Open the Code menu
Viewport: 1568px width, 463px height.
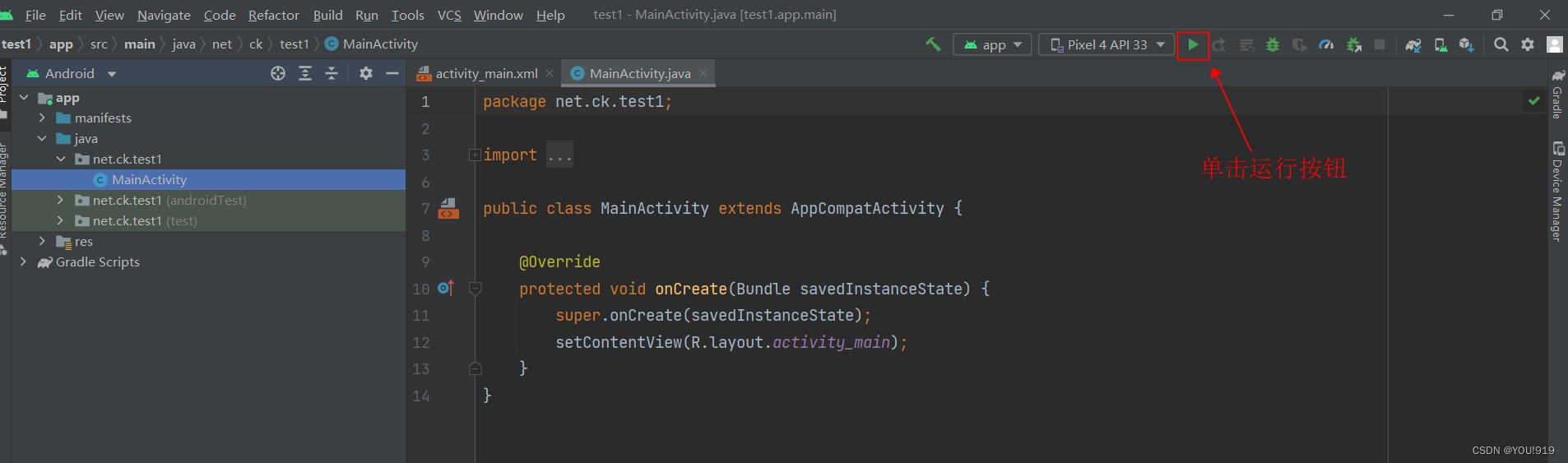220,15
